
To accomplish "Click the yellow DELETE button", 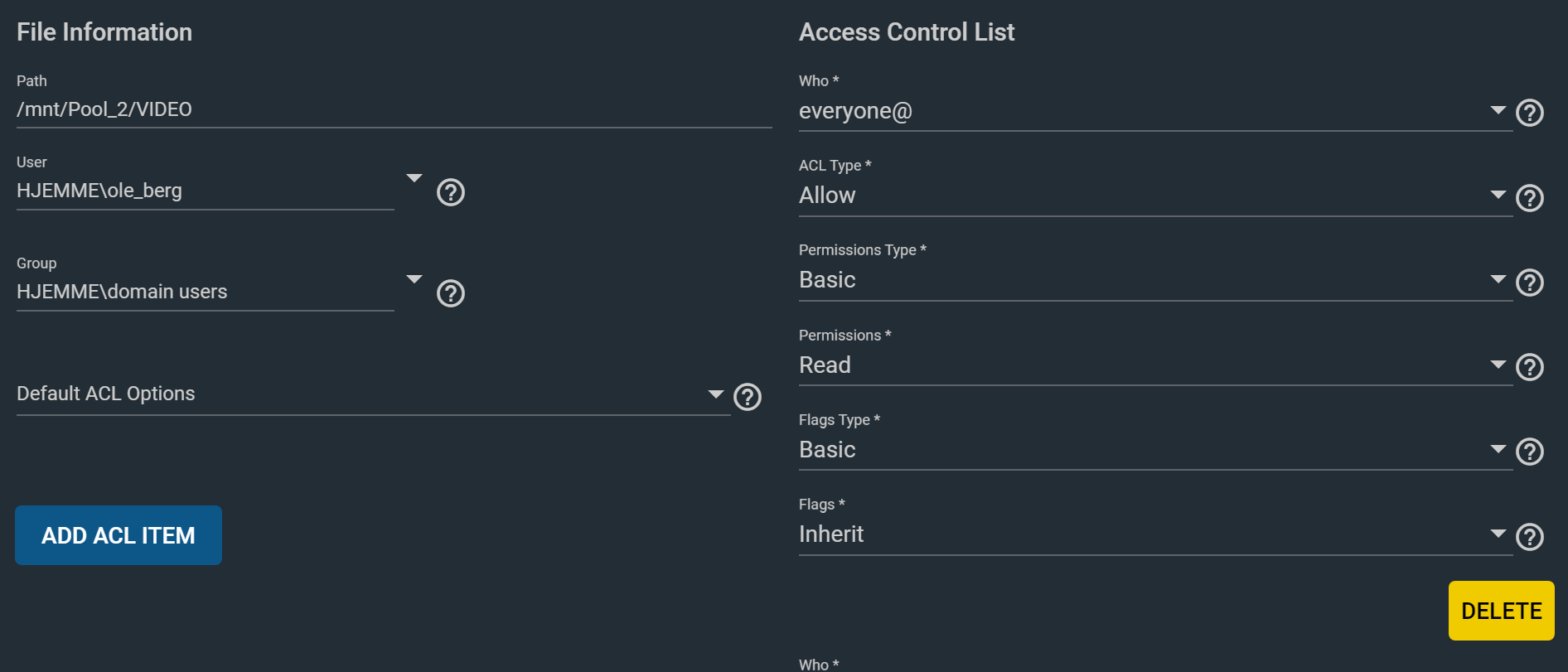I will pos(1501,611).
